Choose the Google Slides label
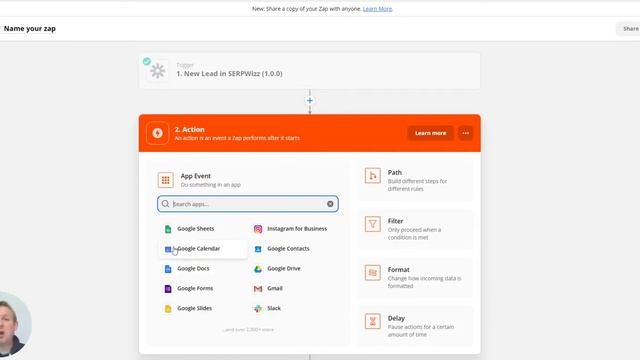Screen dimensions: 640x360 [x=194, y=308]
